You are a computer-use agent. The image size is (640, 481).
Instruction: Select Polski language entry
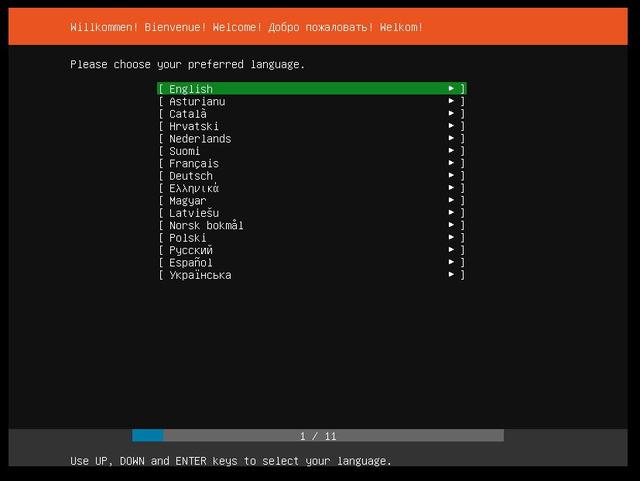pos(312,238)
